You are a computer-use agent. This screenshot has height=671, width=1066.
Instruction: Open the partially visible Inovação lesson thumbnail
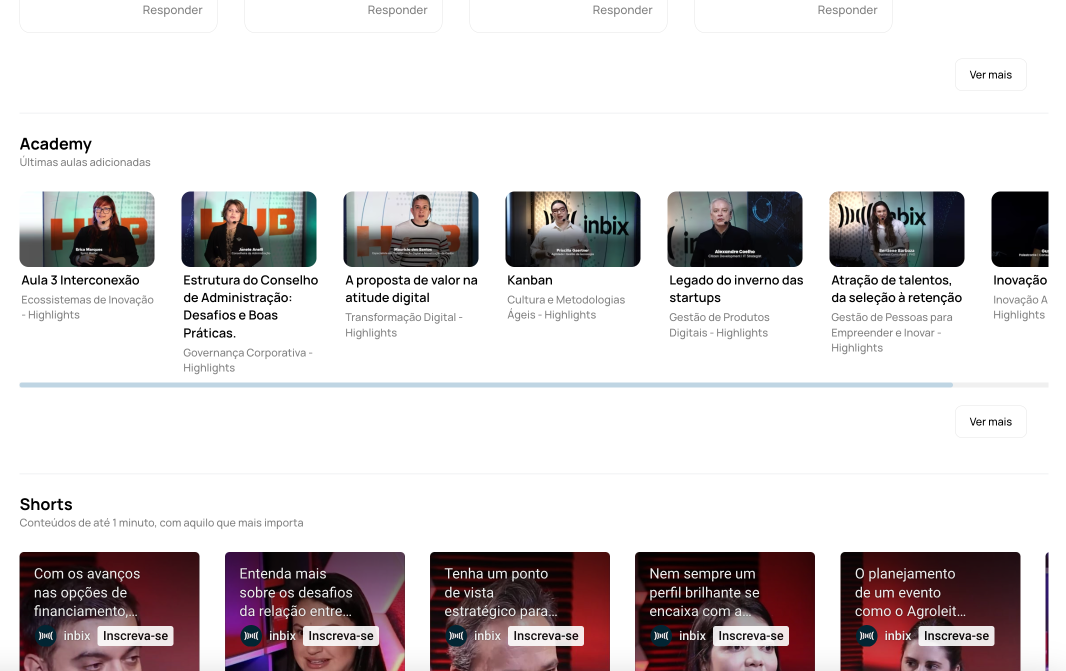pyautogui.click(x=1020, y=229)
